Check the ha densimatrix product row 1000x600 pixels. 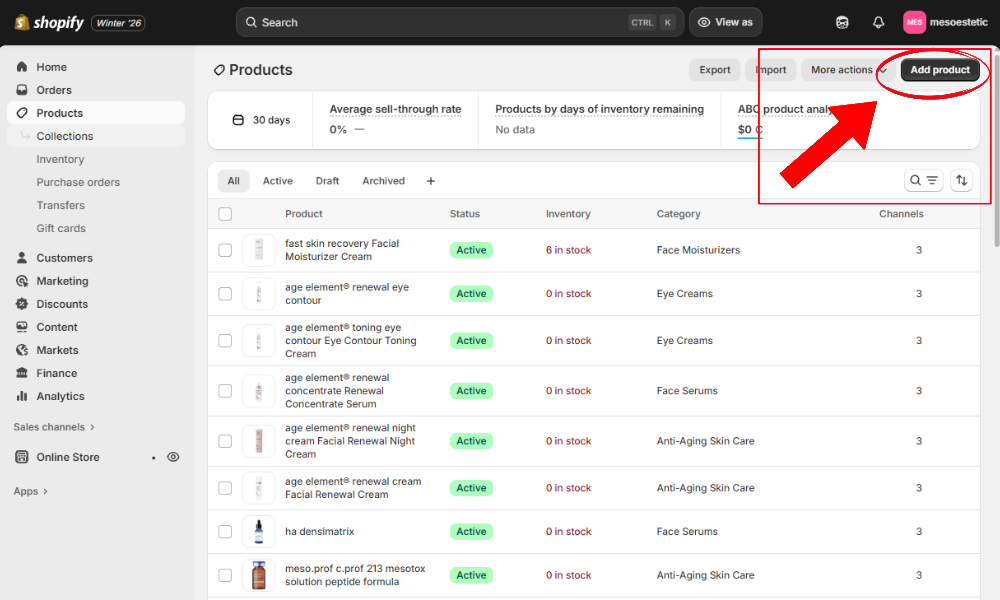[225, 531]
